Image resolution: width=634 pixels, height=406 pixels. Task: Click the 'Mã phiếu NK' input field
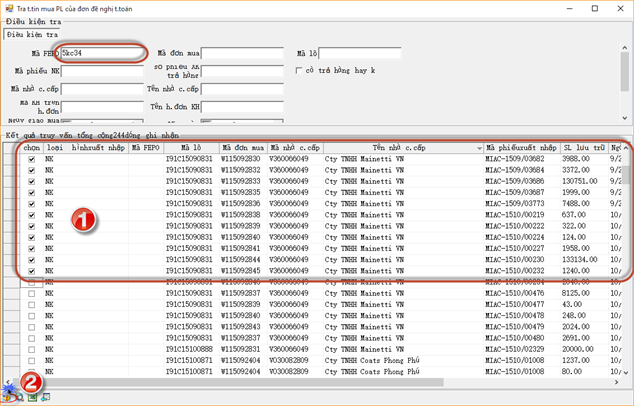point(102,71)
